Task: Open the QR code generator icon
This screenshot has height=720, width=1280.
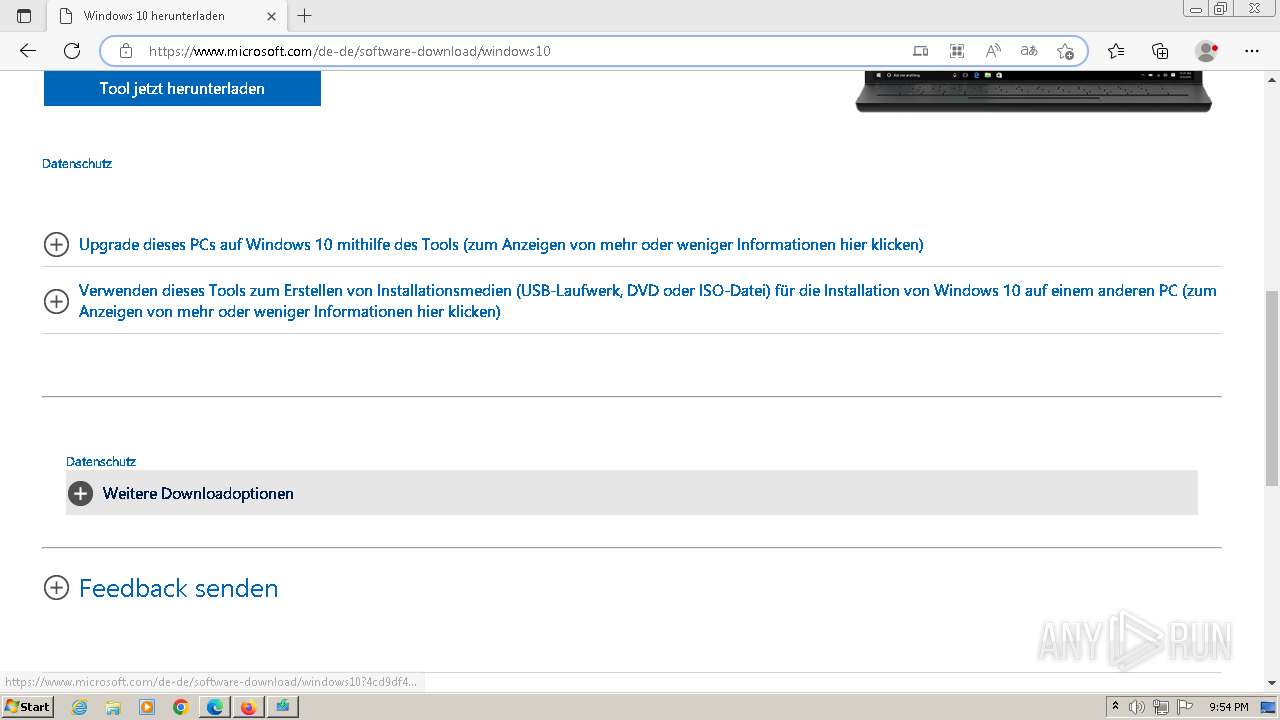Action: [957, 51]
